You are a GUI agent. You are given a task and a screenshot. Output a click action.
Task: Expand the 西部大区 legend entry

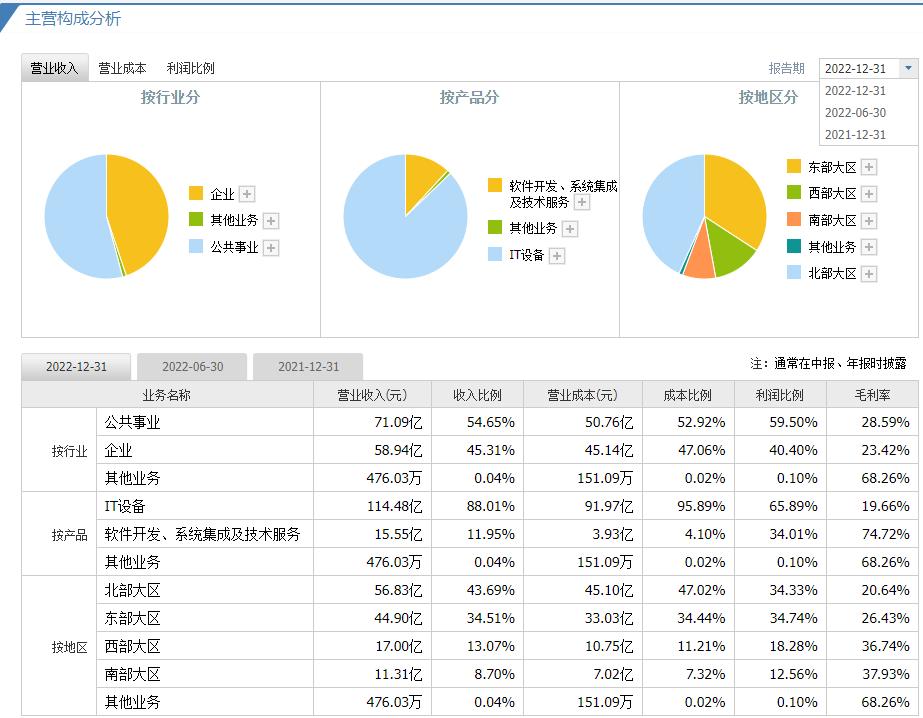click(x=869, y=194)
